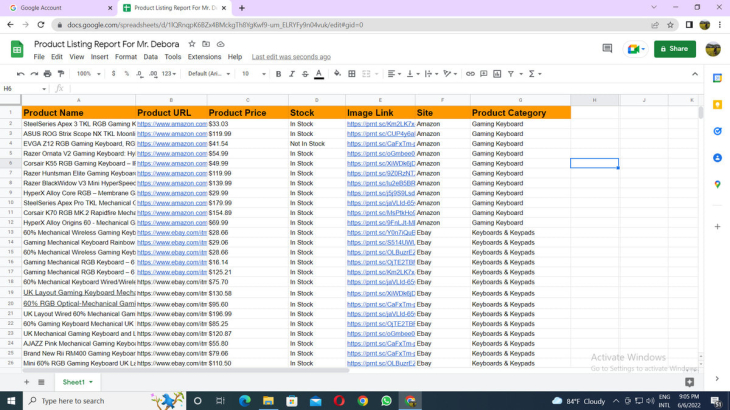Open the Borders tool

tap(352, 74)
